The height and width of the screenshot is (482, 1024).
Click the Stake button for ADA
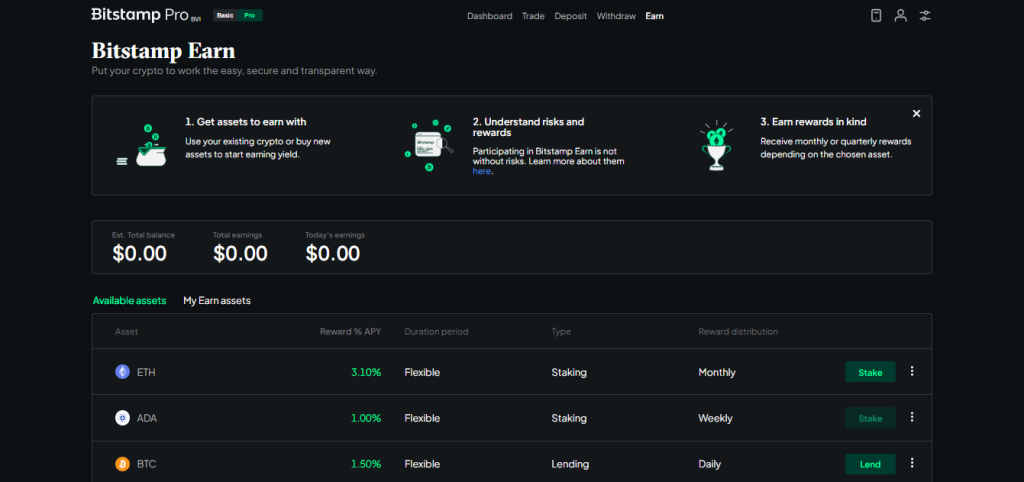coord(870,418)
